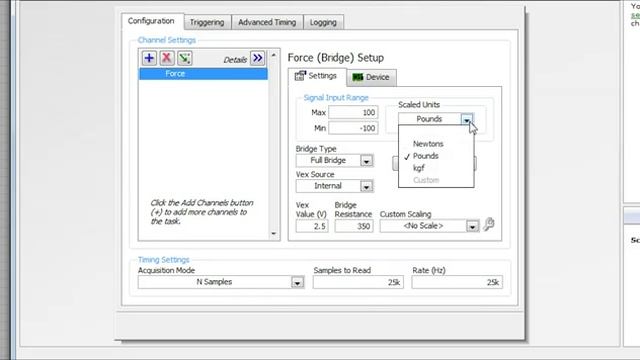Image resolution: width=640 pixels, height=360 pixels.
Task: Click the Samples to Read field
Action: point(358,282)
